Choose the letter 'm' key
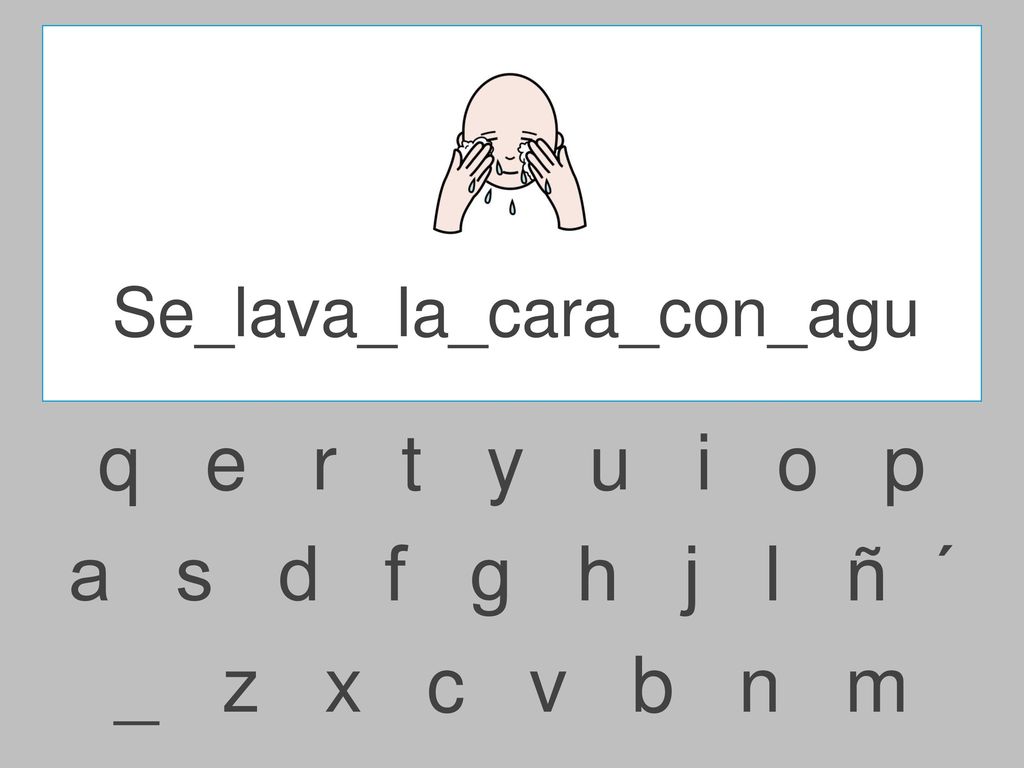The width and height of the screenshot is (1024, 768). 876,689
